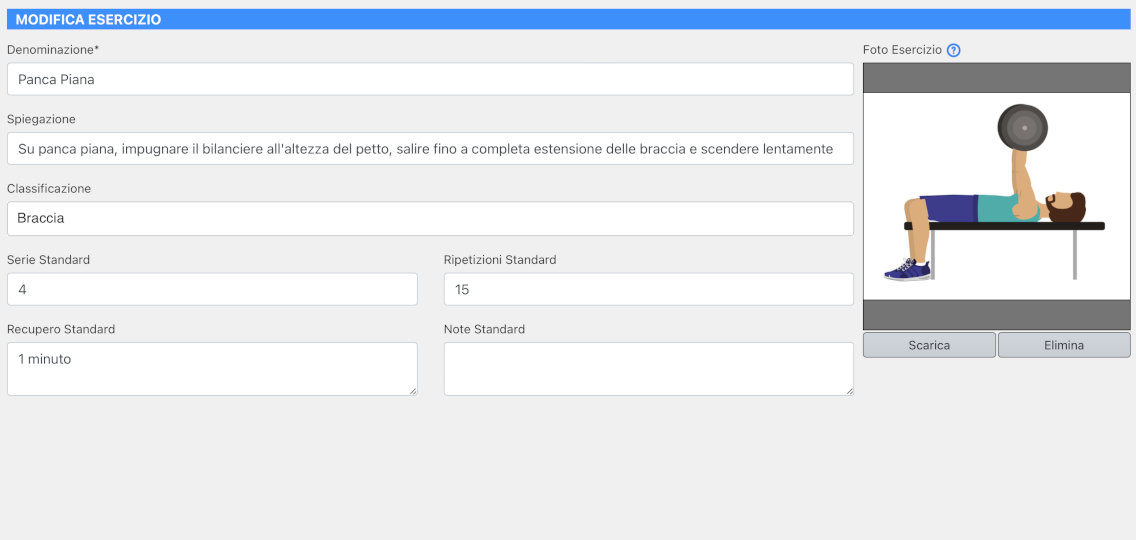Click the Note Standard label text
The image size is (1136, 540).
pyautogui.click(x=484, y=329)
